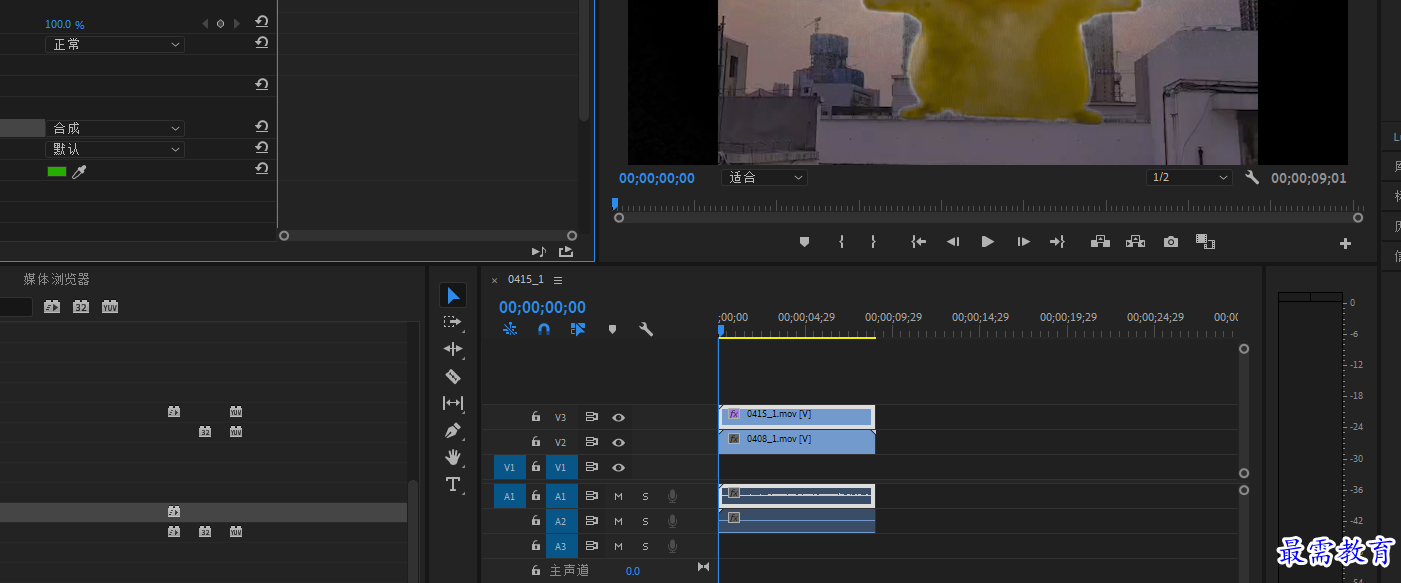Enable voice-over record on A1
Screen dimensions: 1401x583
click(673, 496)
